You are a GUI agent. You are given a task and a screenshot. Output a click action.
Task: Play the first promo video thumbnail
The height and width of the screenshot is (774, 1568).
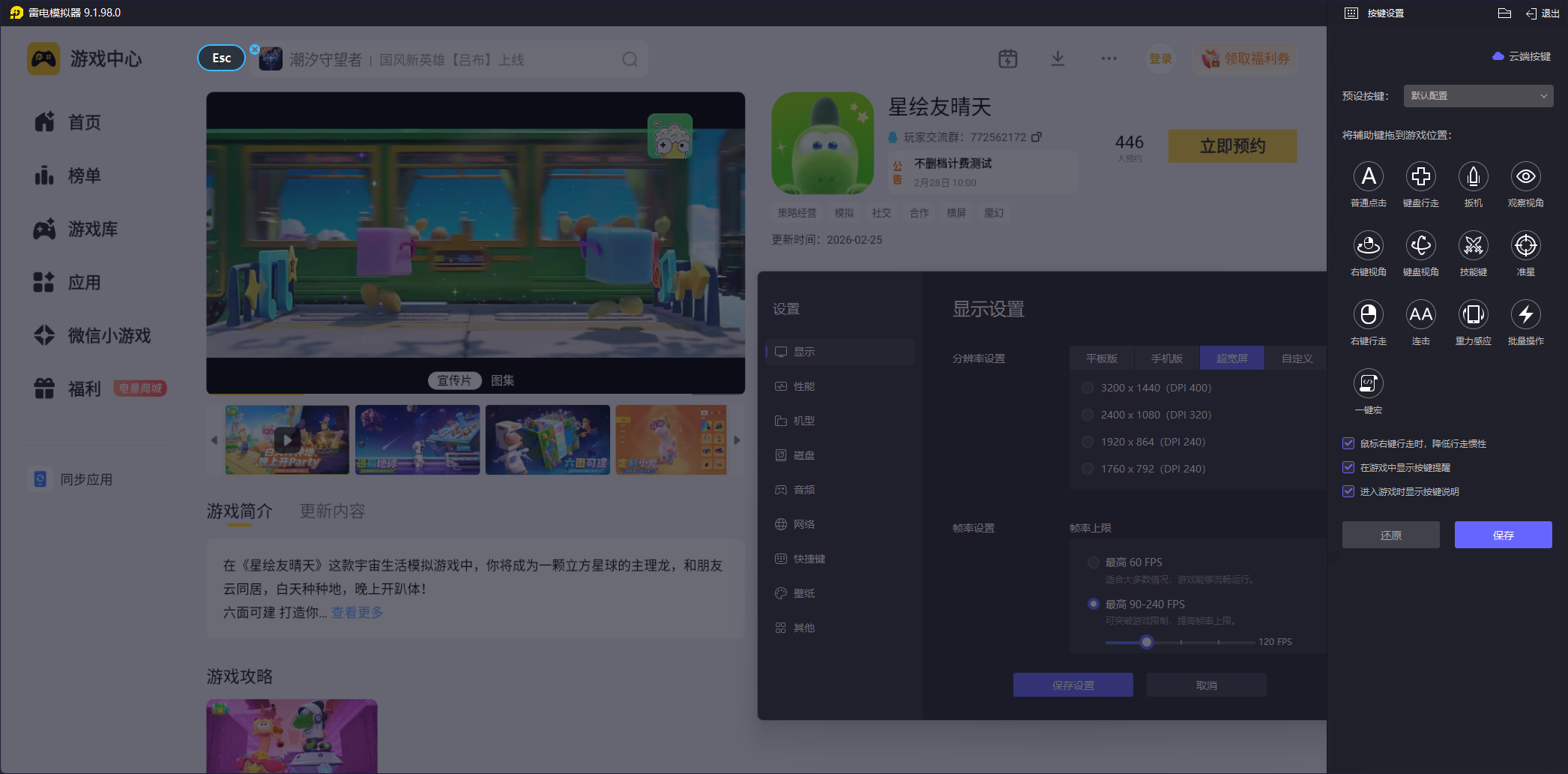(287, 439)
